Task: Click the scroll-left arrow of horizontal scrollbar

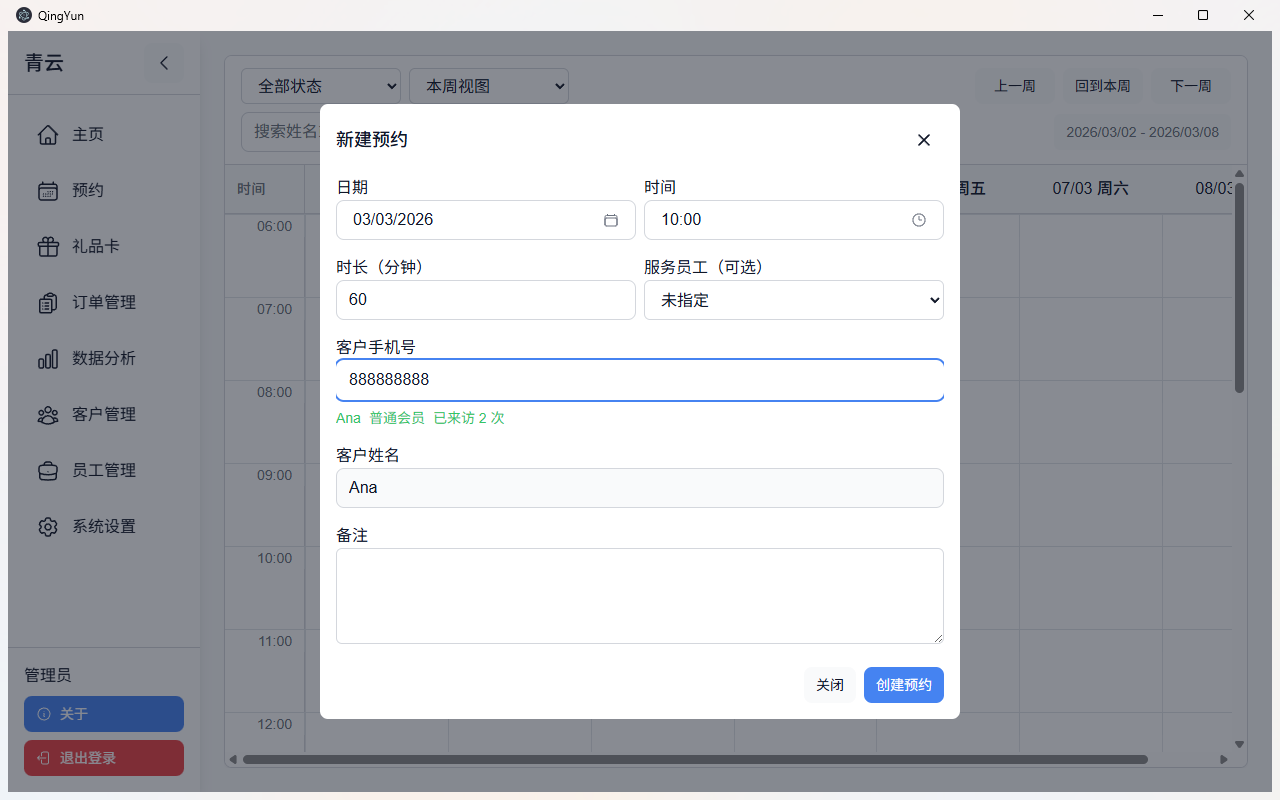Action: (x=233, y=759)
